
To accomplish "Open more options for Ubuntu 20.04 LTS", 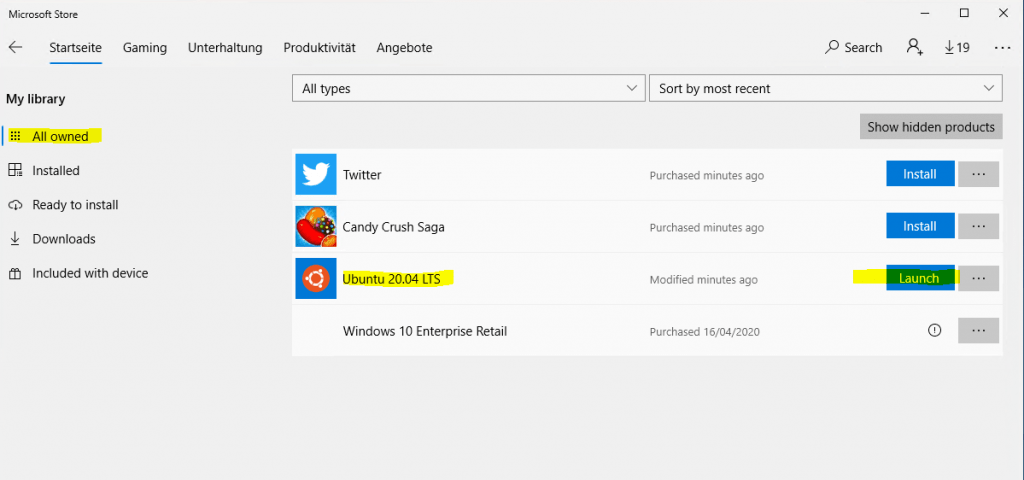I will pos(978,278).
